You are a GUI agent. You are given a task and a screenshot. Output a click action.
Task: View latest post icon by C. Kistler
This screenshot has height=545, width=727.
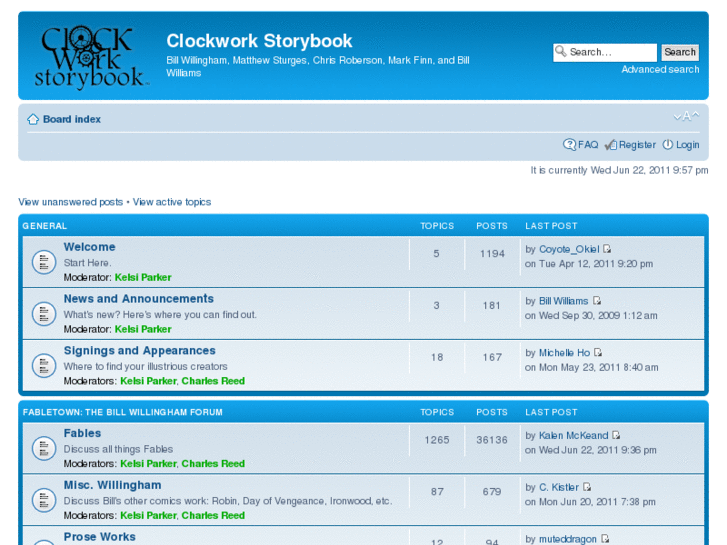click(587, 487)
